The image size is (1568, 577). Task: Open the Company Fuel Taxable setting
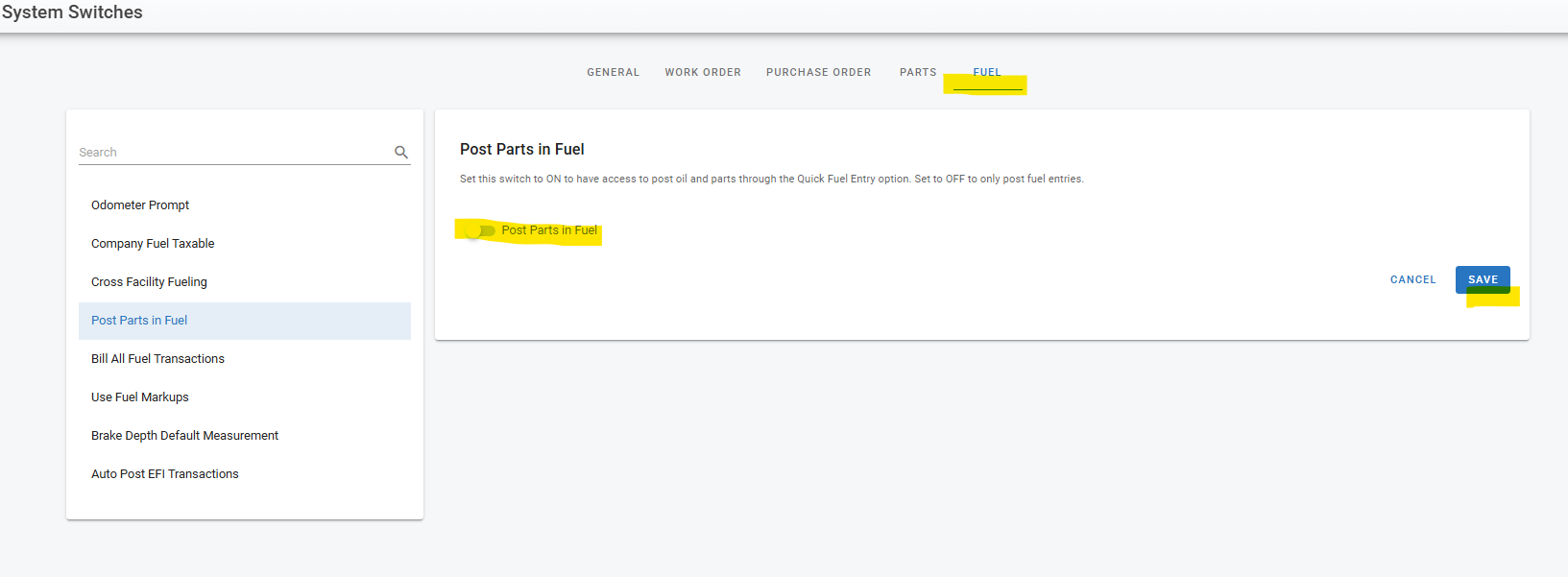point(153,244)
